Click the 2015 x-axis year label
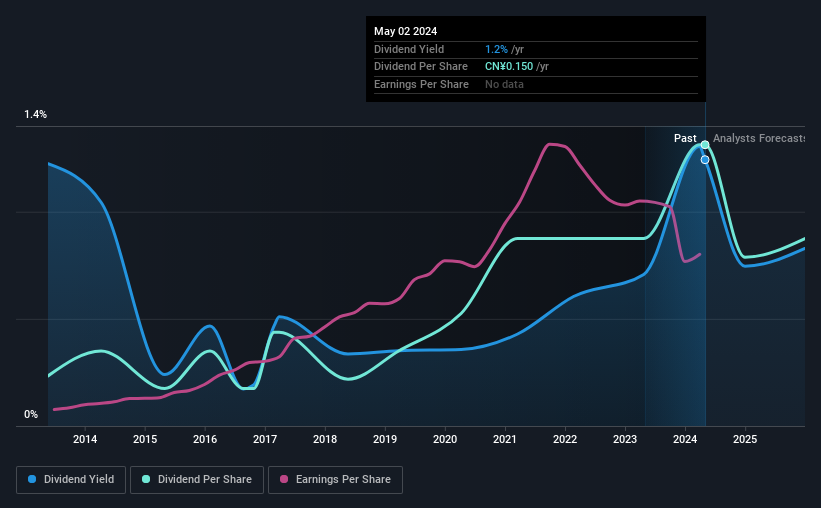This screenshot has height=508, width=821. tap(145, 439)
